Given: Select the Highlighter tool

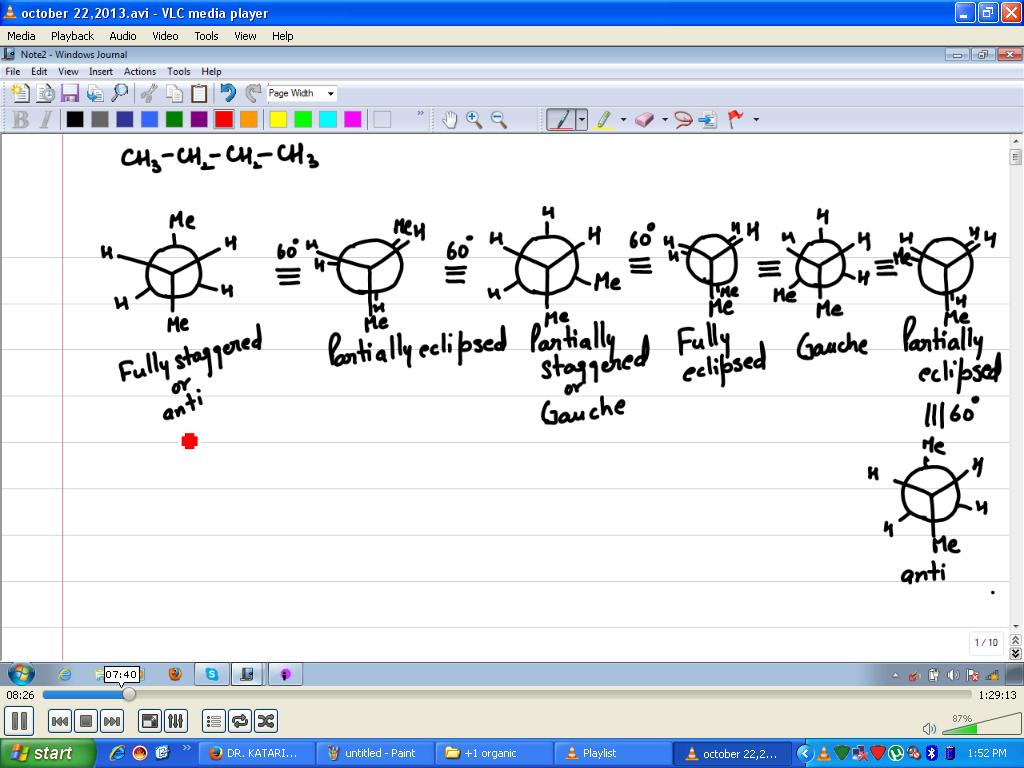Looking at the screenshot, I should [x=603, y=120].
